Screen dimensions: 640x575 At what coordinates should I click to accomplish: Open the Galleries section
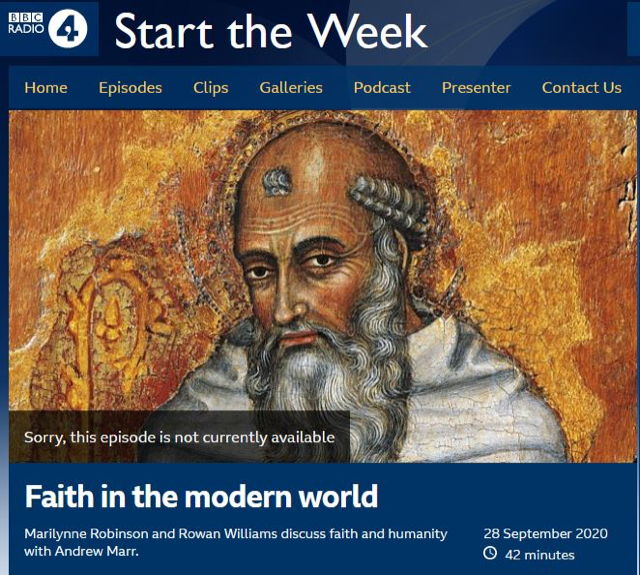291,88
